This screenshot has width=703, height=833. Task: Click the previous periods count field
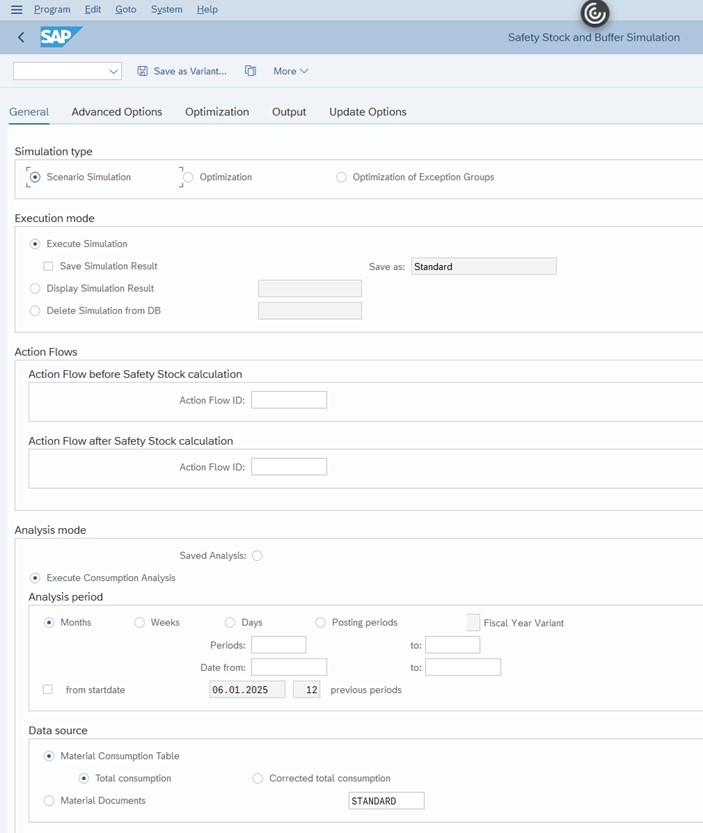(307, 690)
